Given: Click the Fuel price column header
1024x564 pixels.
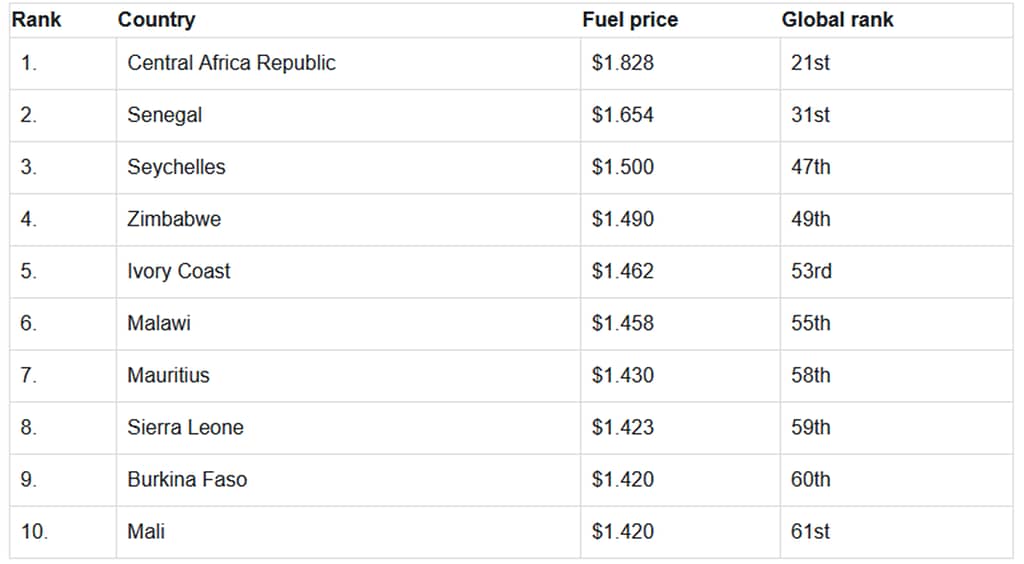Looking at the screenshot, I should click(629, 20).
